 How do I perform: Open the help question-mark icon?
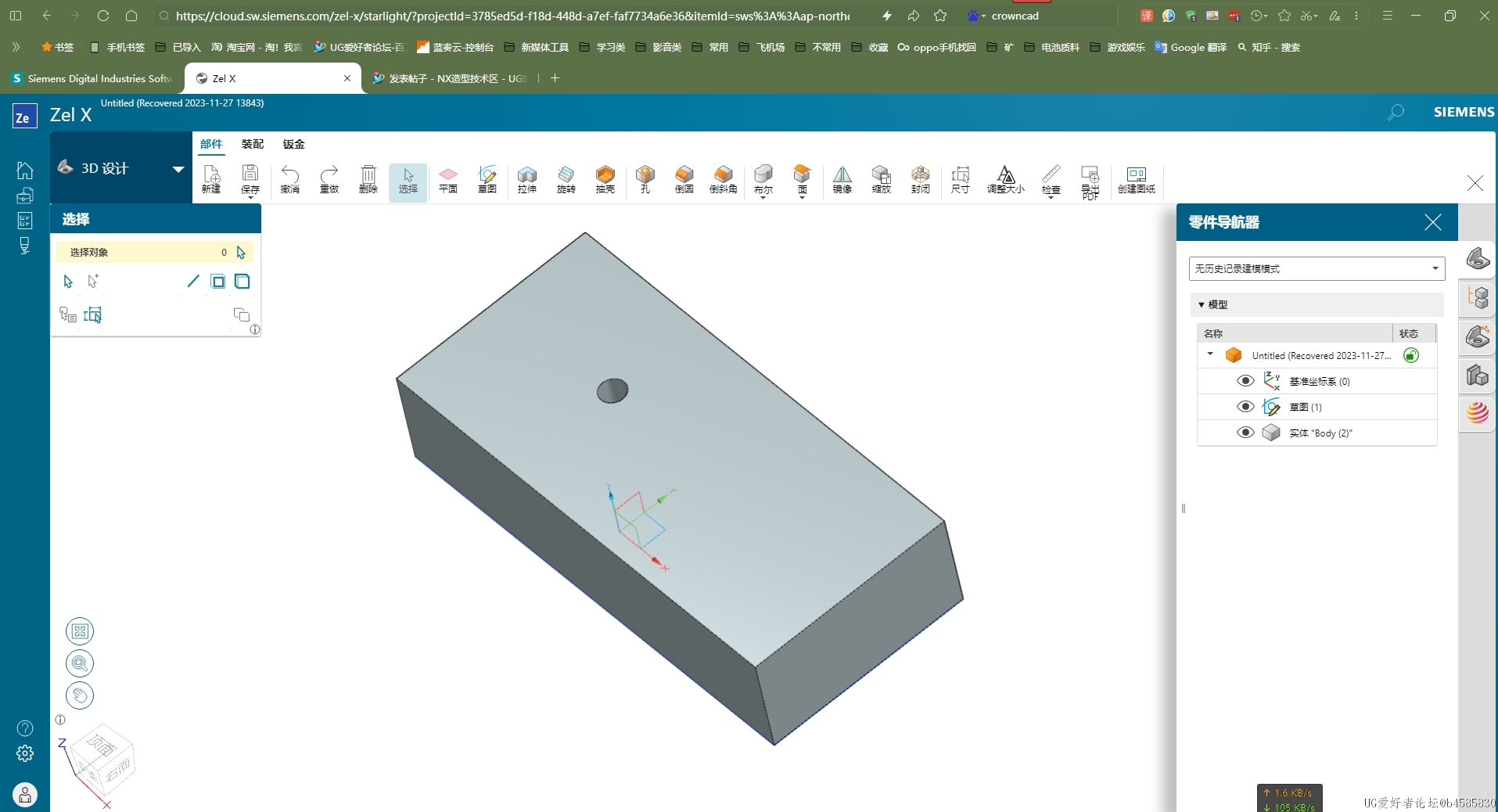[x=25, y=728]
